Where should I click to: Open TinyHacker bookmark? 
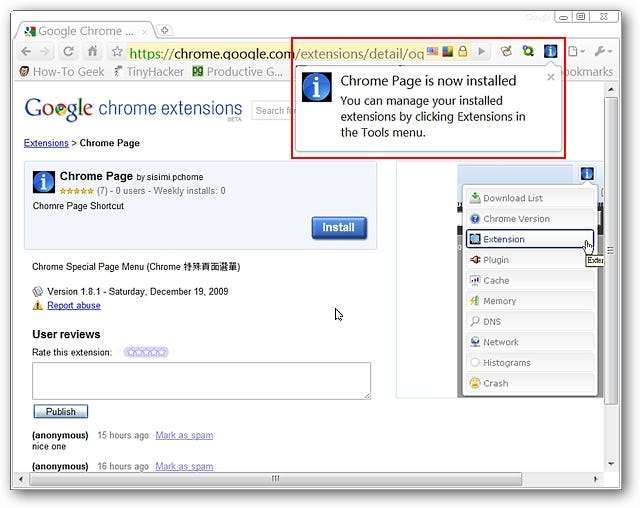click(149, 72)
